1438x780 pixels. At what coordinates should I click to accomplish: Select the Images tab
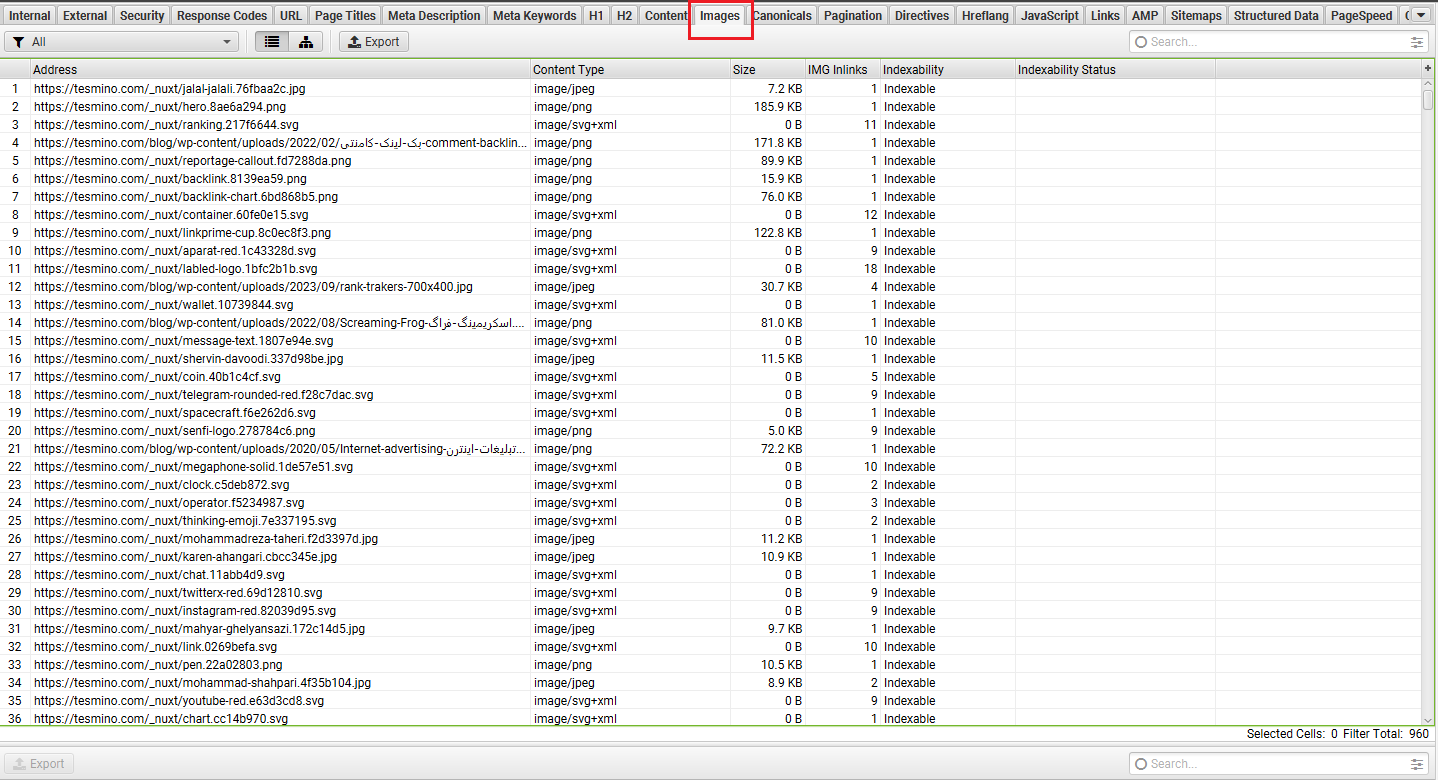click(720, 16)
